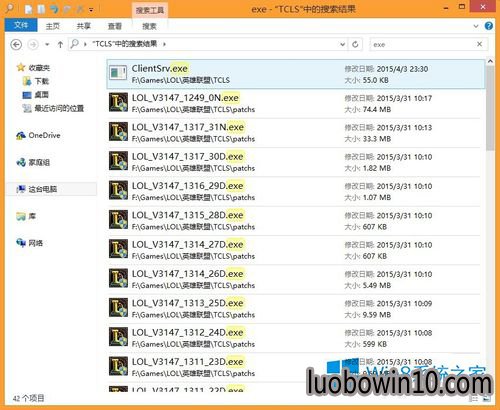Click icon of LOL_V3147_1317_30D.exe
The width and height of the screenshot is (500, 410).
[x=118, y=161]
